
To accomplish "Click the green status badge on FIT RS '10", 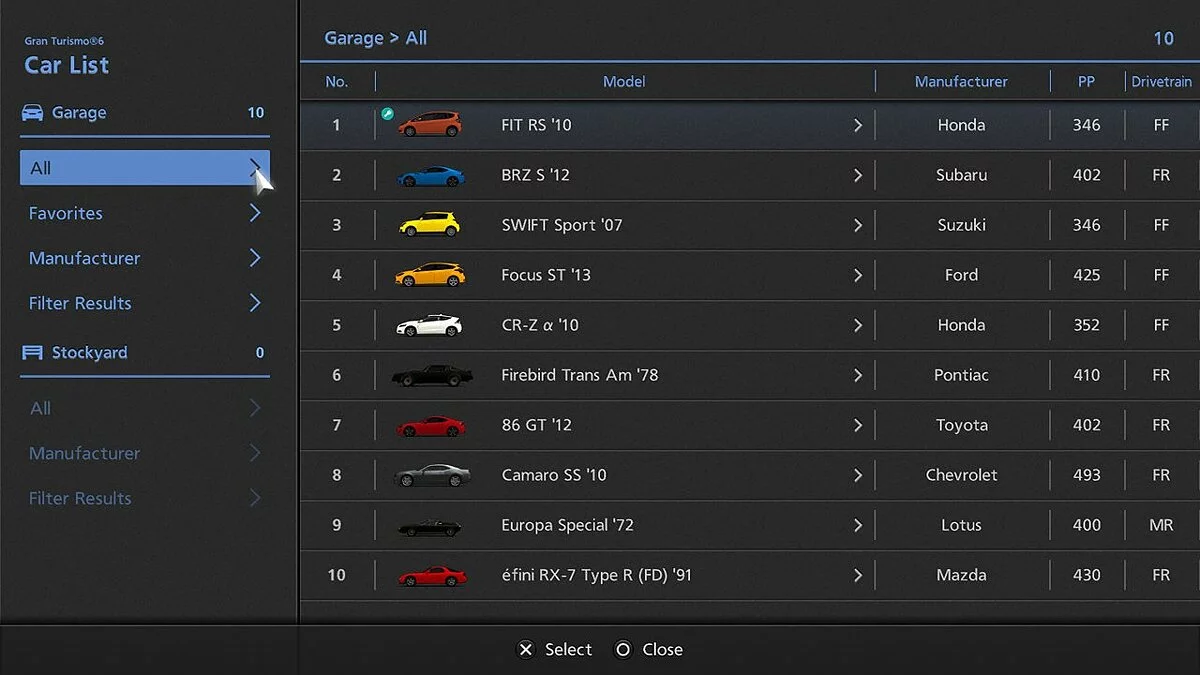I will click(388, 114).
